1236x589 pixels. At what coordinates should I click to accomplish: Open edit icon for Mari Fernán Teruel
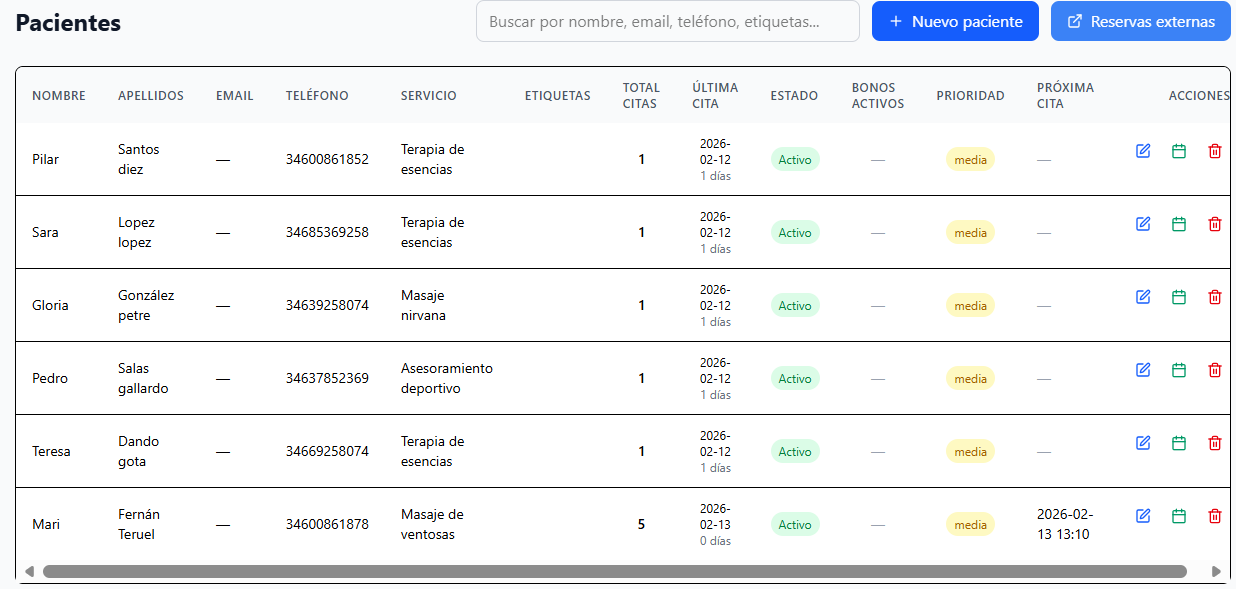pos(1143,516)
